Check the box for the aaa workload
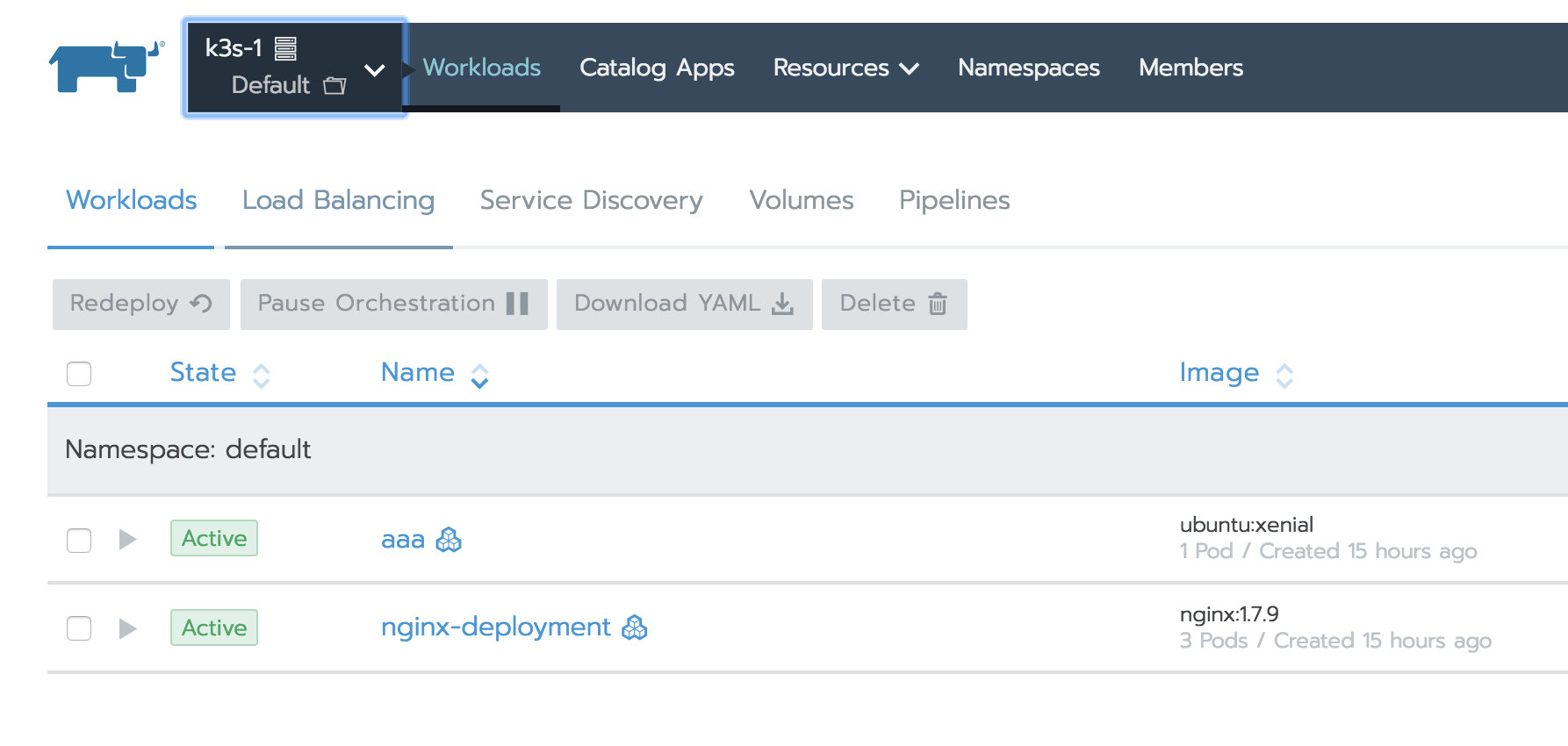The image size is (1568, 746). (79, 540)
